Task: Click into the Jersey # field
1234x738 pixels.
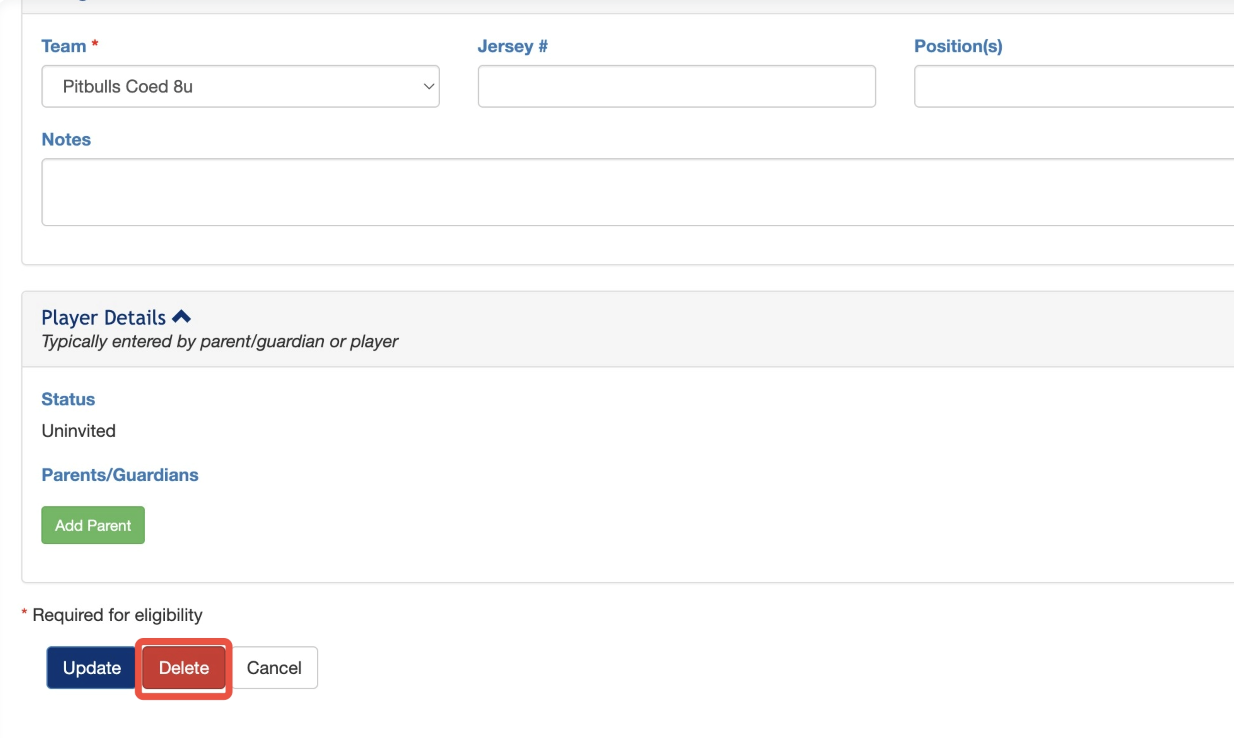Action: coord(676,87)
